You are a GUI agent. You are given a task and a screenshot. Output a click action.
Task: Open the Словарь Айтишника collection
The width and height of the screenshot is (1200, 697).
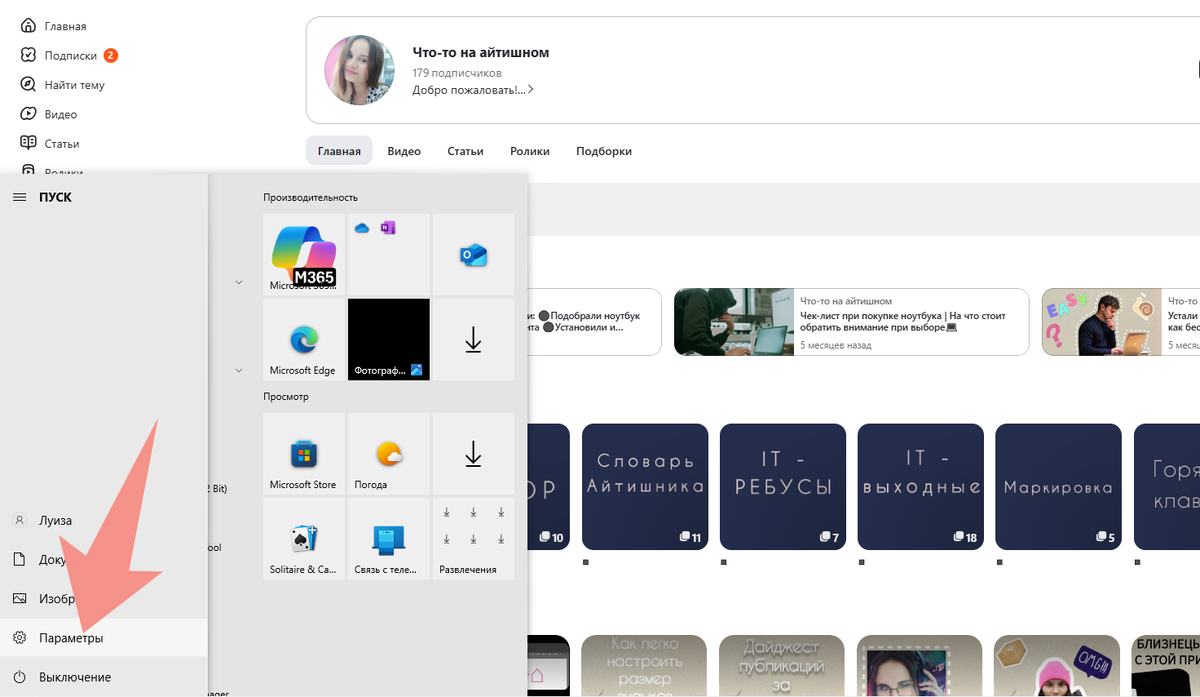click(x=645, y=487)
